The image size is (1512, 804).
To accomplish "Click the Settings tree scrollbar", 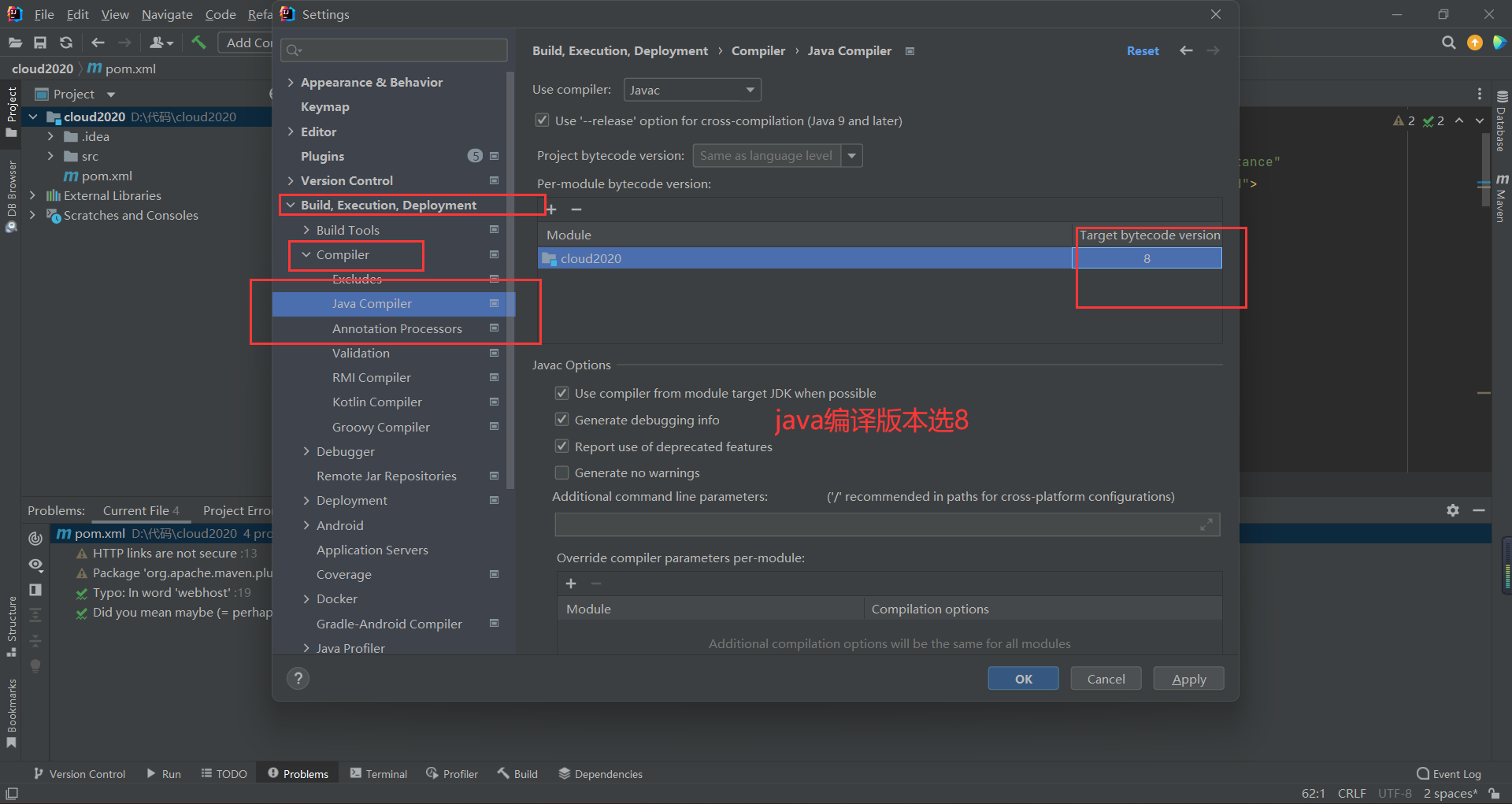I will tap(510, 280).
